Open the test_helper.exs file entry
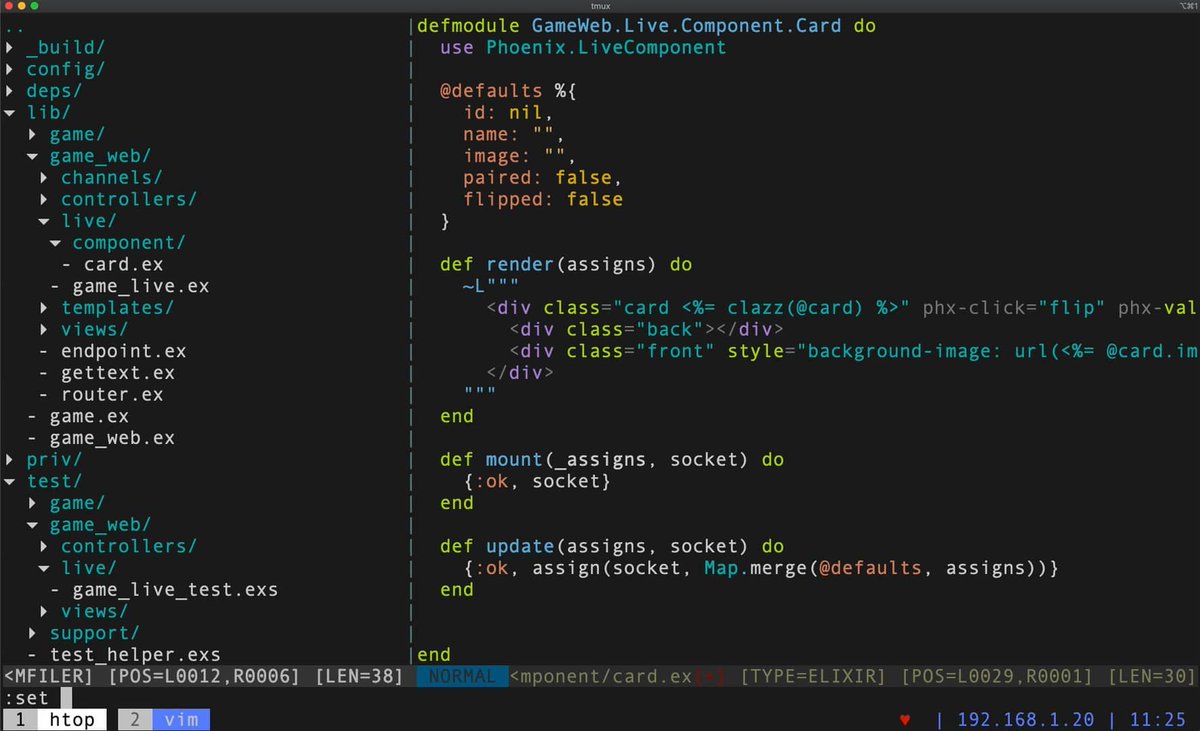Screen dimensions: 1200x731 [x=134, y=655]
